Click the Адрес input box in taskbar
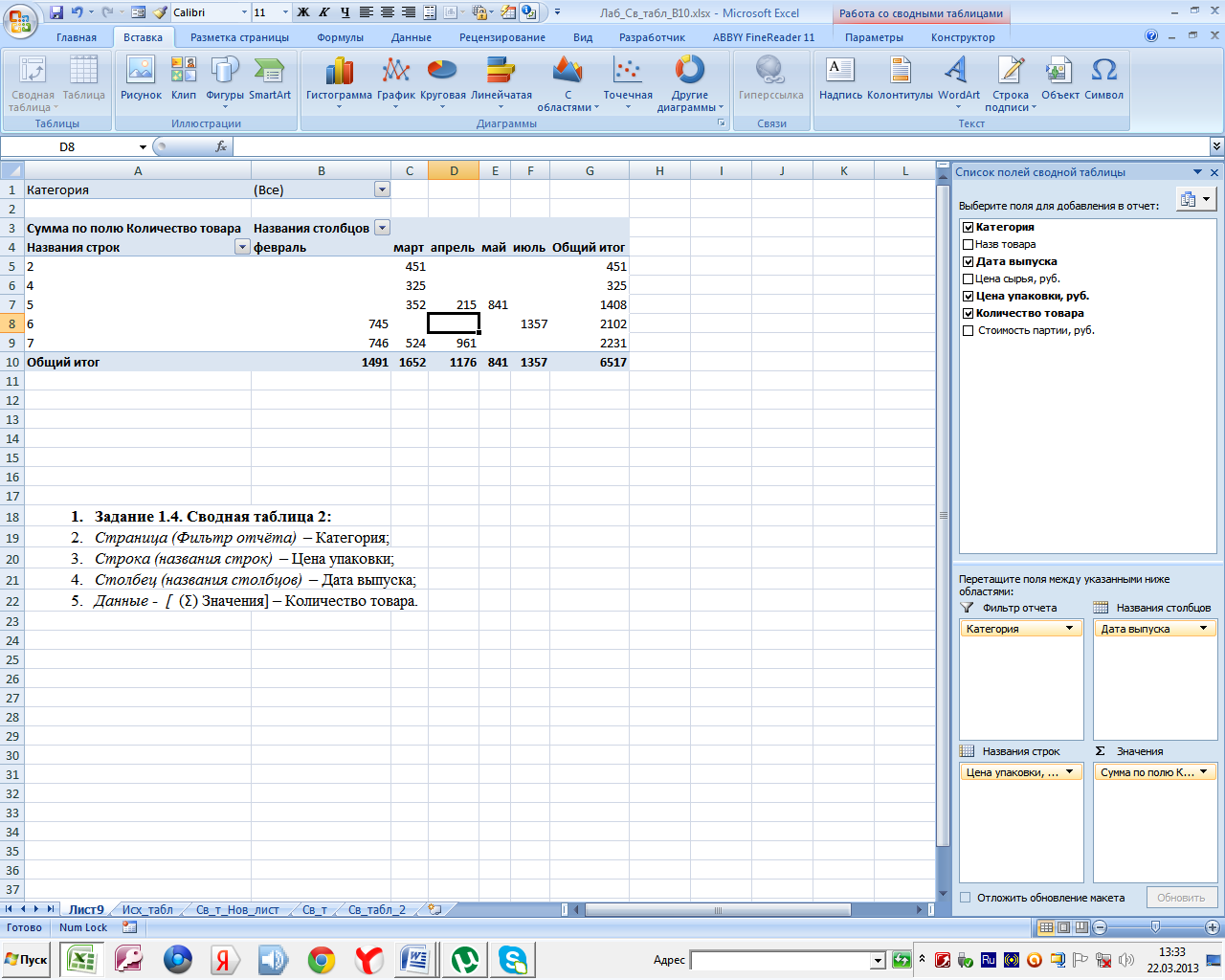 [x=781, y=960]
